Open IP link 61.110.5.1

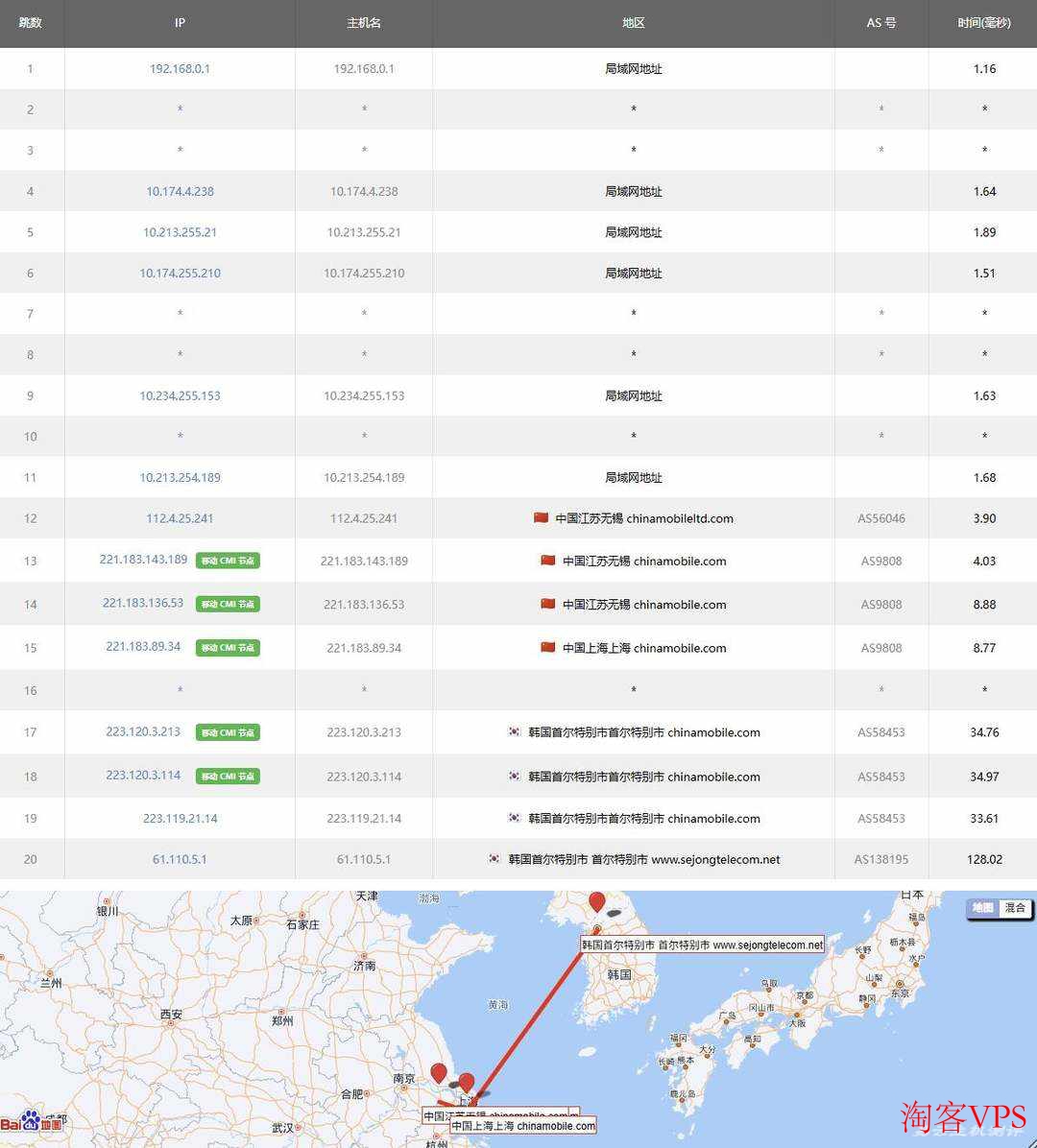[180, 859]
